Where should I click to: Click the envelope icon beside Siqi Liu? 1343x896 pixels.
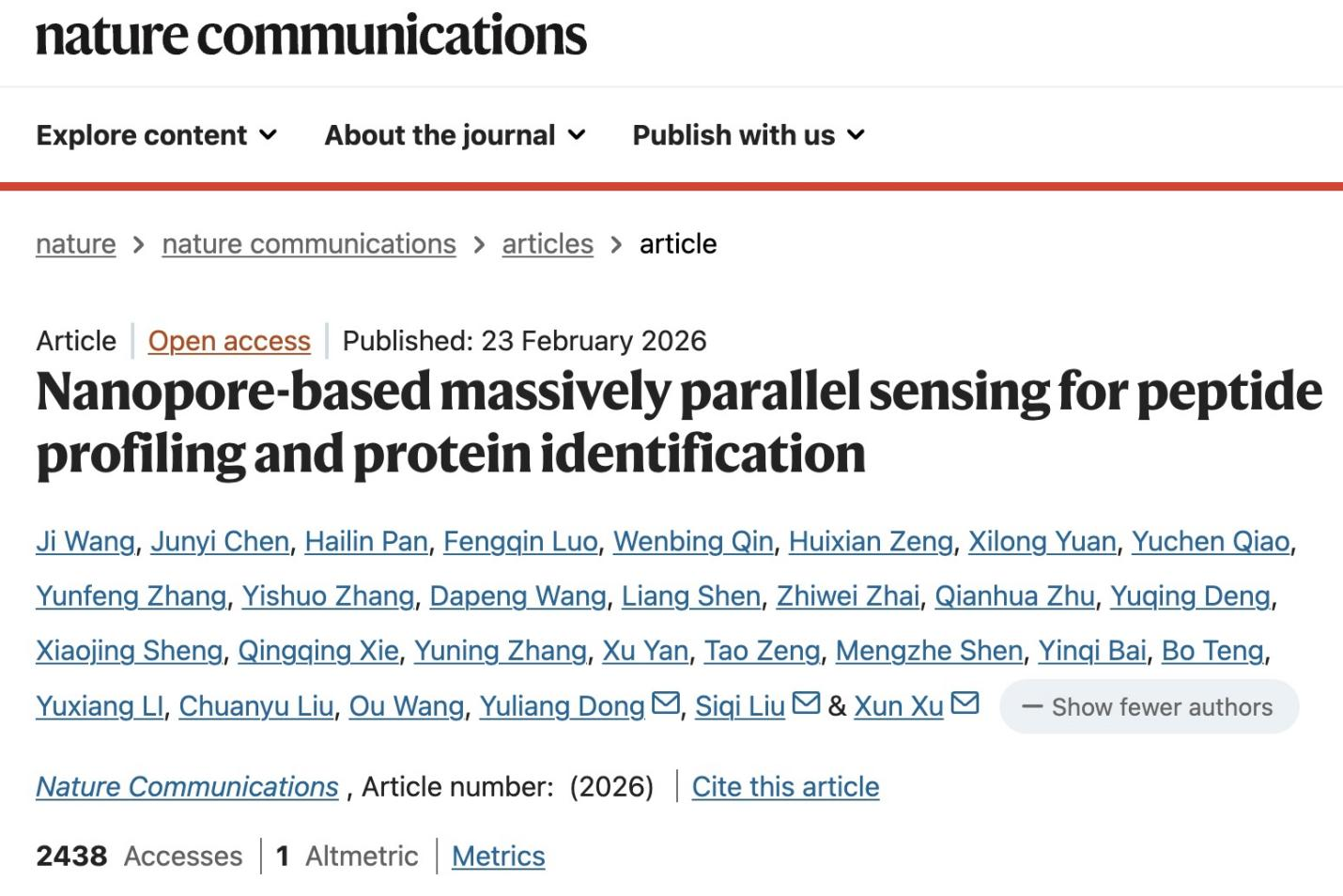806,703
